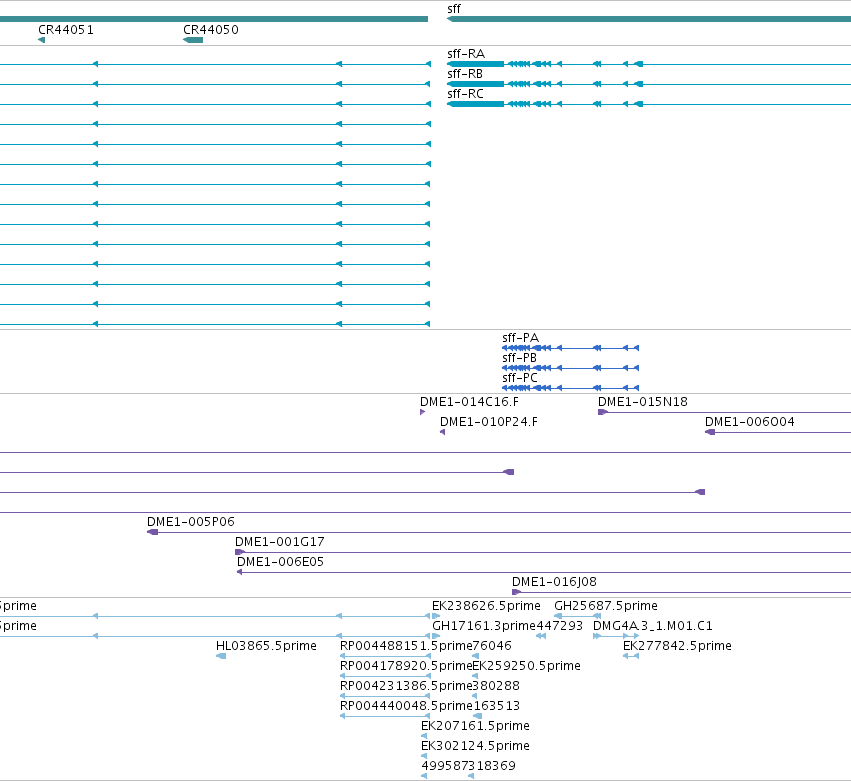
Task: Select the sff gene label
Action: pyautogui.click(x=454, y=9)
